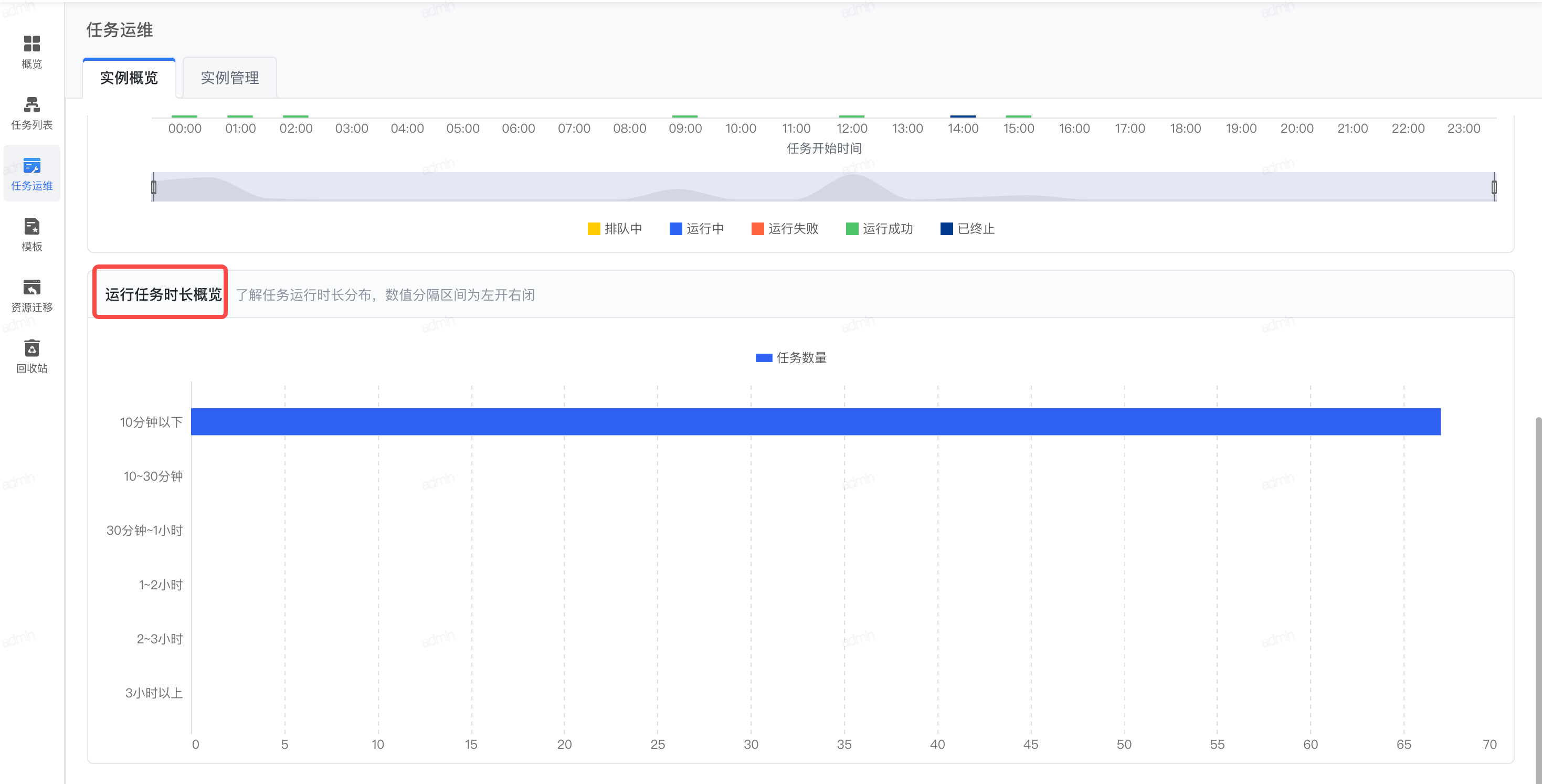Toggle 运行失败 legend item
The height and width of the screenshot is (784, 1542).
[785, 229]
